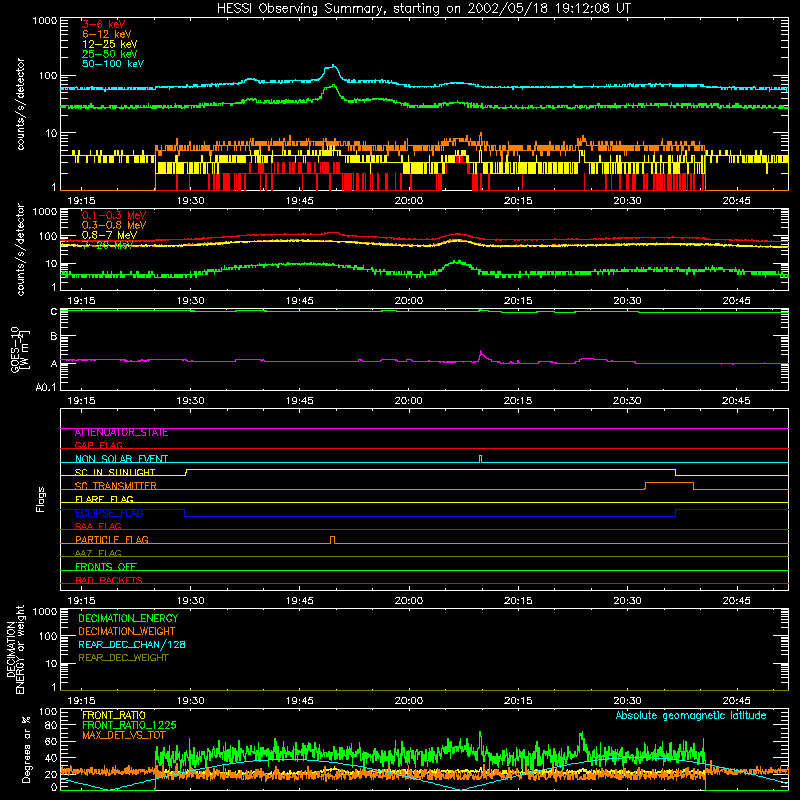
Task: Click the DECIMATION ENERGY or weight axis title
Action: [15, 650]
